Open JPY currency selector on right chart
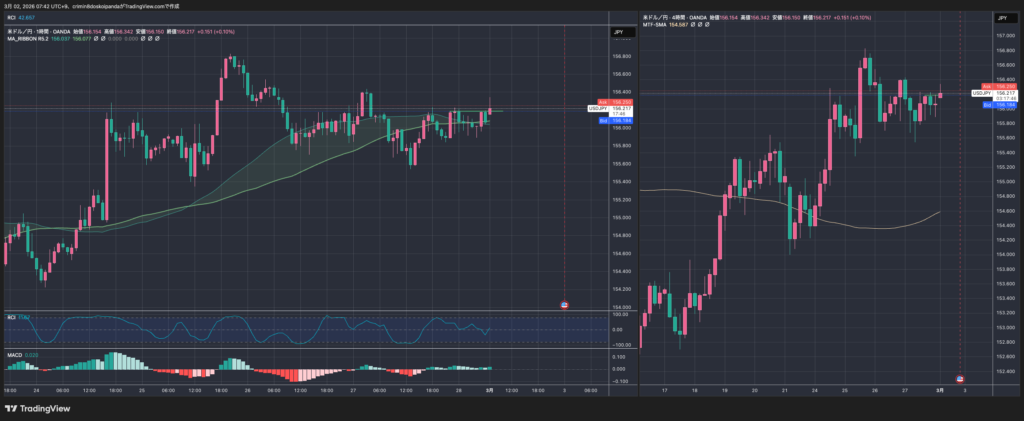This screenshot has width=1024, height=421. click(x=1001, y=19)
